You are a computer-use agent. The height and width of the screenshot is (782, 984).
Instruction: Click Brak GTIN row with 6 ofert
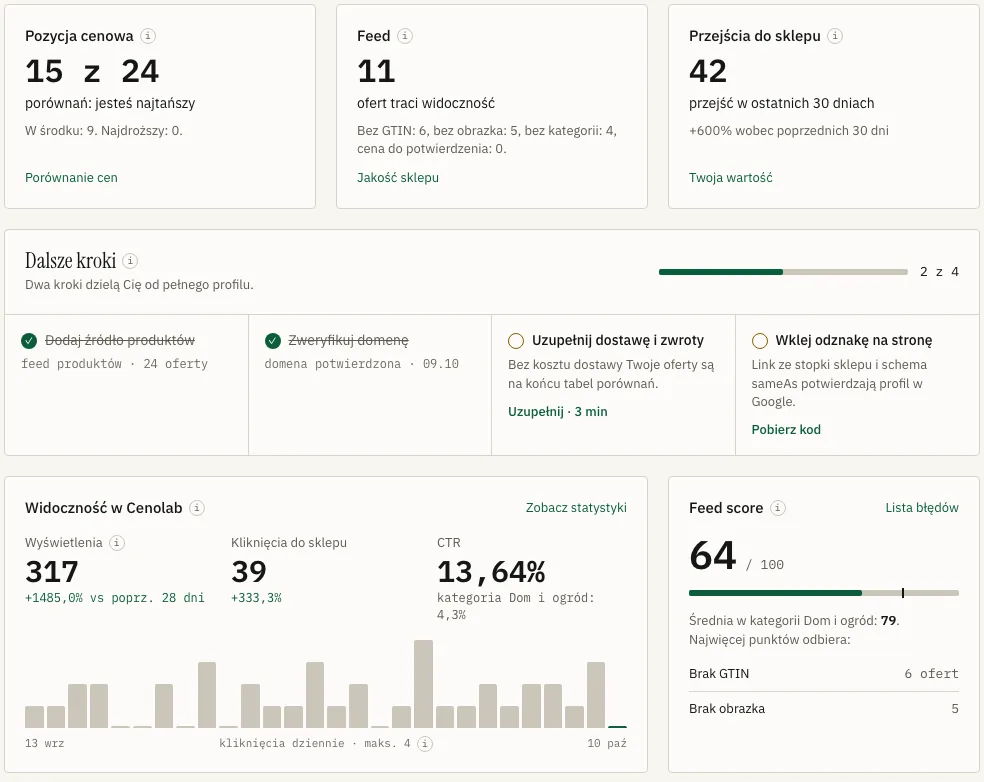pos(823,674)
